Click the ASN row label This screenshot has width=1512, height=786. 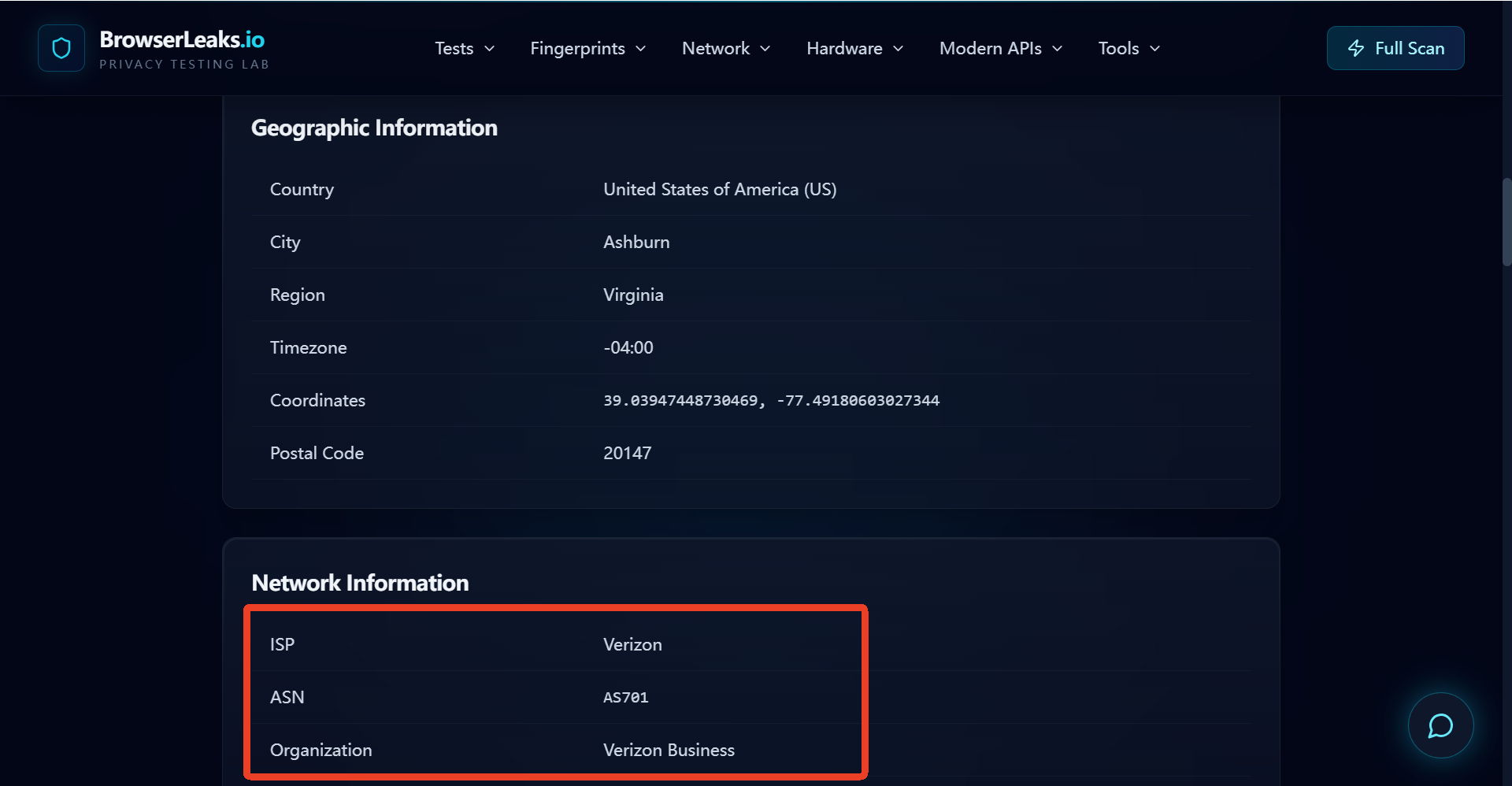287,697
